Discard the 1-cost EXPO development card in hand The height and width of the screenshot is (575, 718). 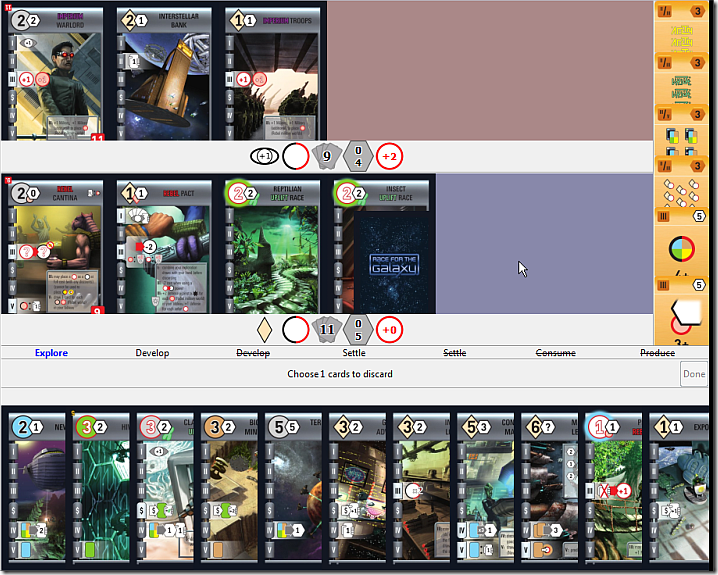pyautogui.click(x=678, y=487)
